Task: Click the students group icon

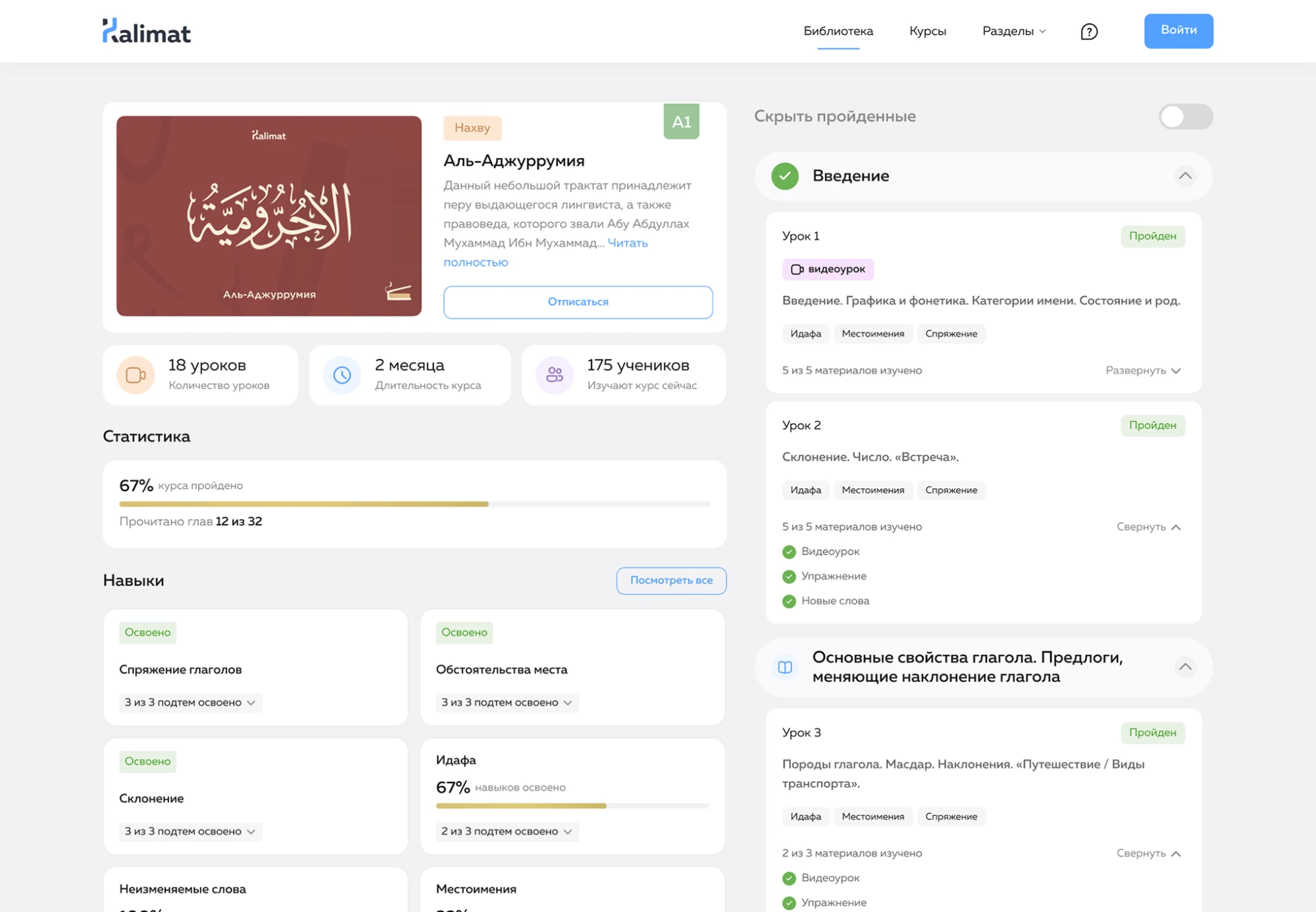Action: click(555, 375)
